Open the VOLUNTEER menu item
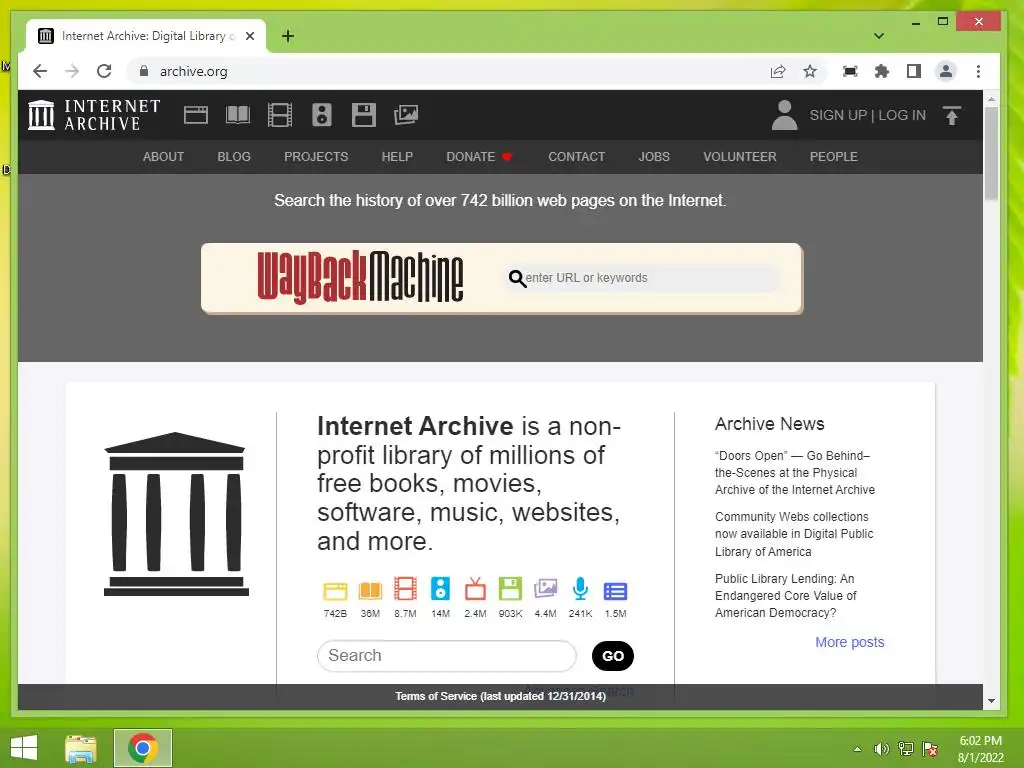The width and height of the screenshot is (1024, 768). click(740, 157)
